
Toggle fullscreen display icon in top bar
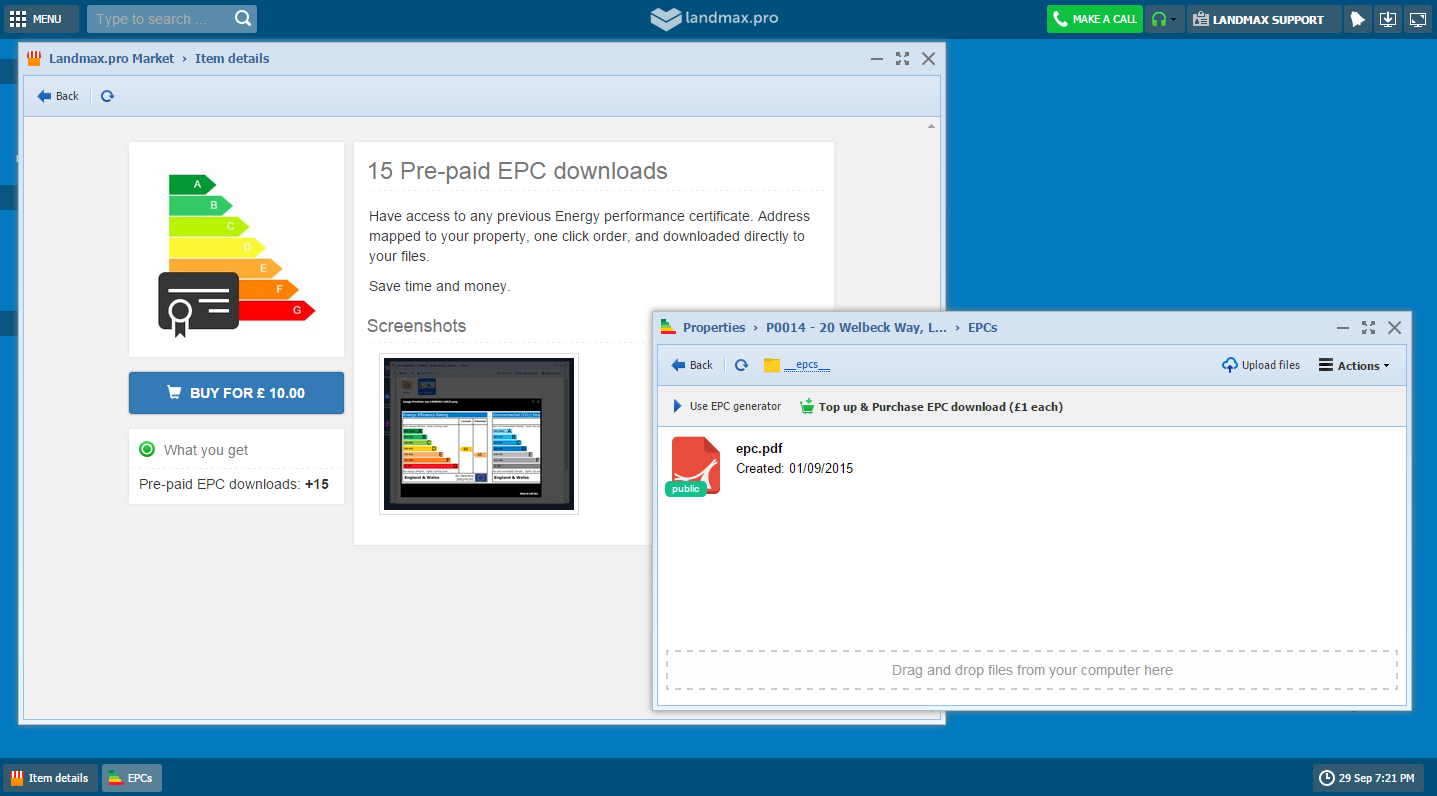click(x=1417, y=19)
